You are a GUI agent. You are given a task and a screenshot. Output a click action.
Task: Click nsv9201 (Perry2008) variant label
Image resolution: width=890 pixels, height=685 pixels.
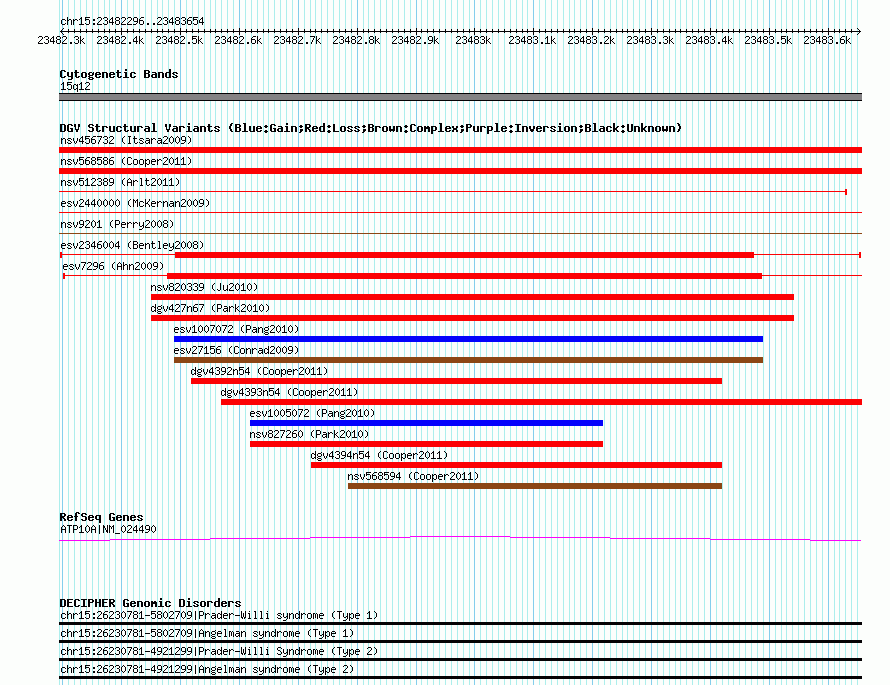[x=117, y=224]
